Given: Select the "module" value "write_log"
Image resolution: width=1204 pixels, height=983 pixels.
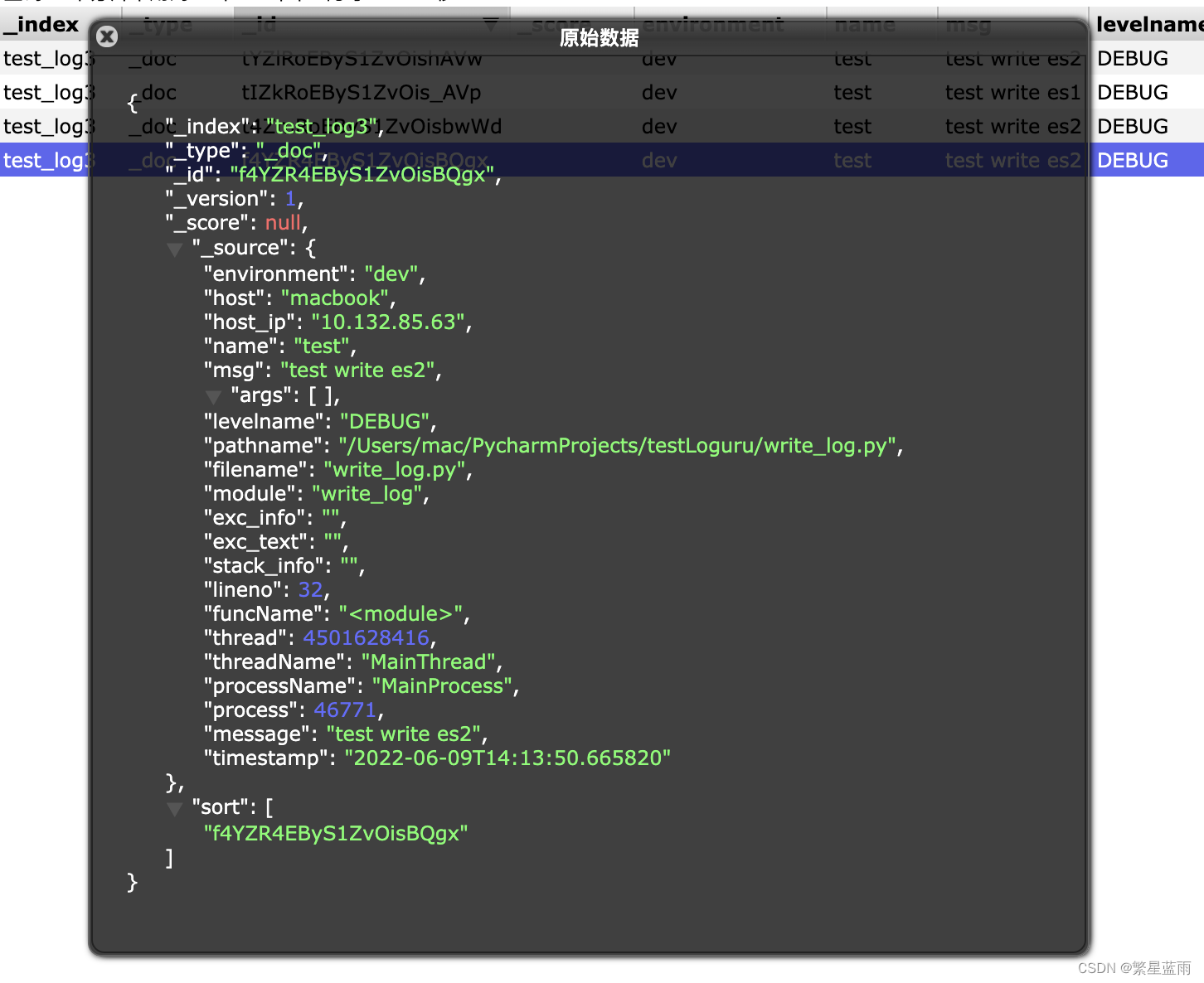Looking at the screenshot, I should pyautogui.click(x=367, y=494).
